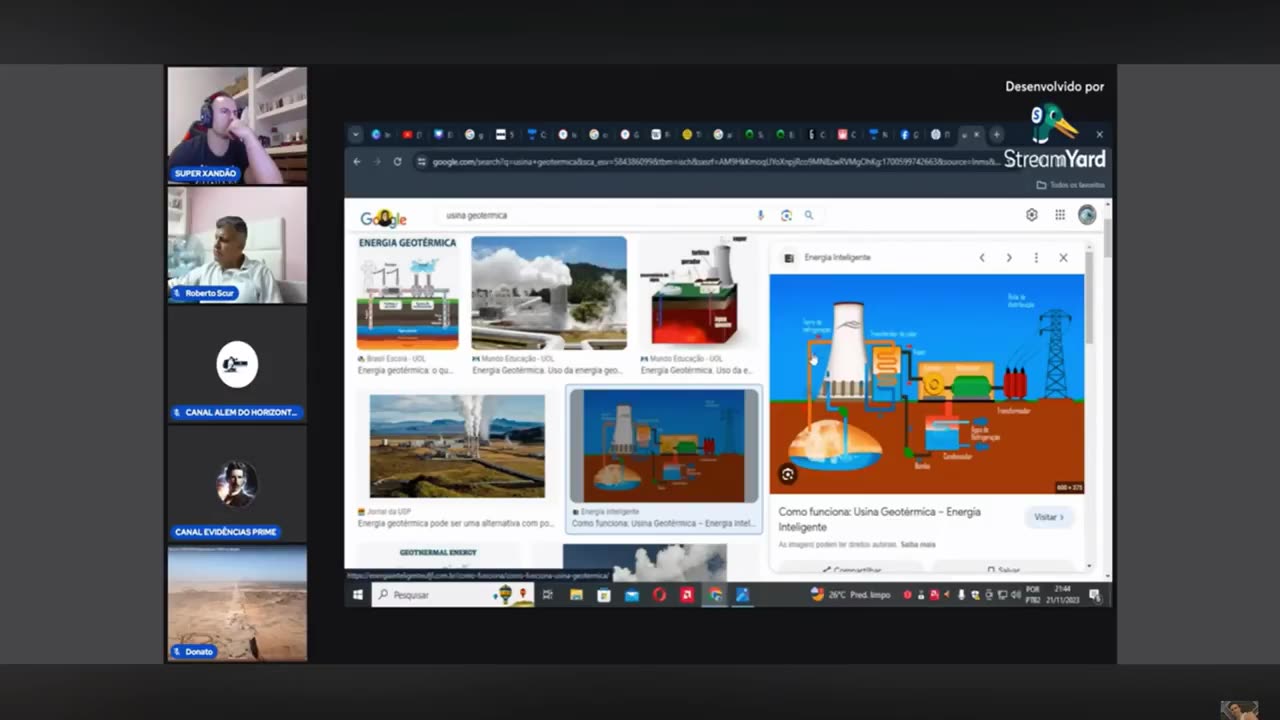This screenshot has height=720, width=1280.
Task: Open the ENERGIA GEOTÉRMICA diagram thumbnail
Action: click(408, 293)
